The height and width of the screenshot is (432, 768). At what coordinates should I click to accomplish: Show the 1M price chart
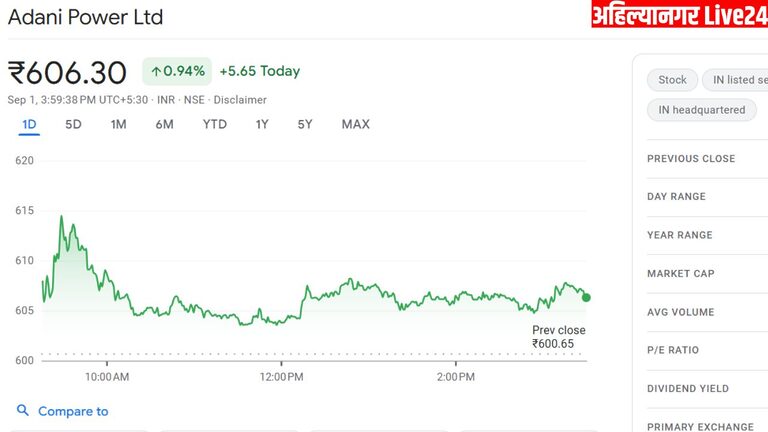pyautogui.click(x=118, y=124)
